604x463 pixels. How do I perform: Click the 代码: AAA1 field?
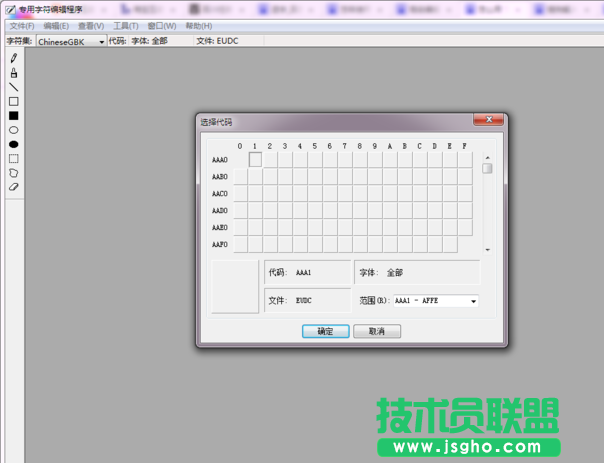pyautogui.click(x=307, y=272)
